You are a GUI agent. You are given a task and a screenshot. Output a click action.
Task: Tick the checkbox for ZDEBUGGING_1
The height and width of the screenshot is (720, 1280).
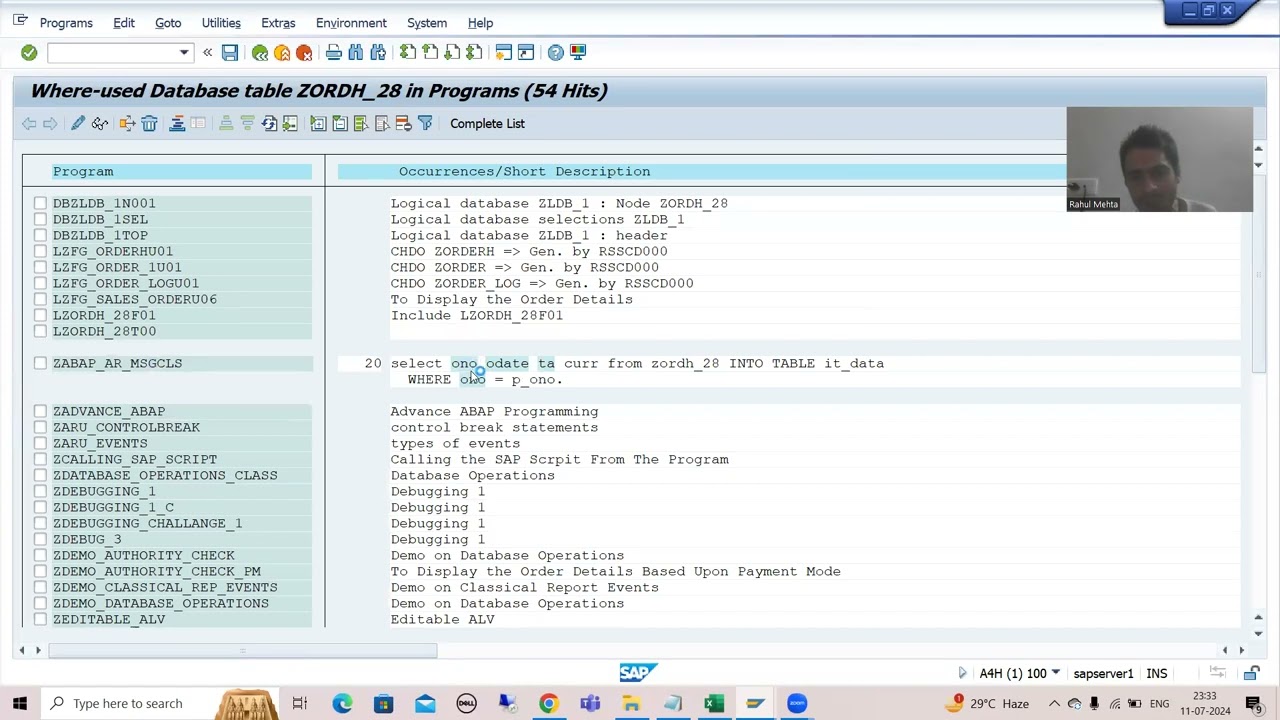[x=40, y=491]
